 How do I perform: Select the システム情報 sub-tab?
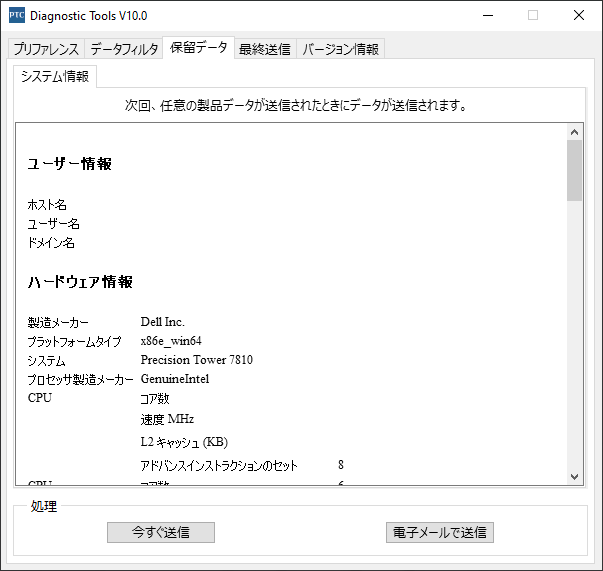click(55, 76)
